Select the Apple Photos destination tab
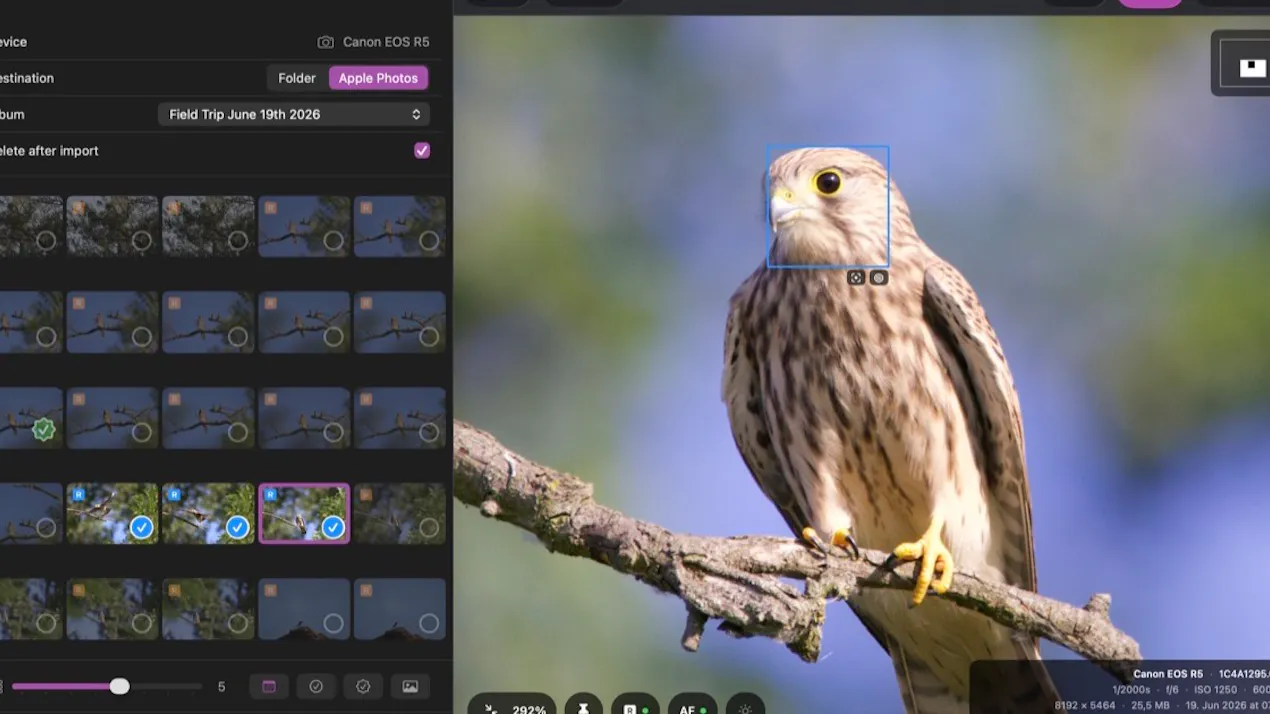Image resolution: width=1270 pixels, height=714 pixels. pyautogui.click(x=378, y=78)
